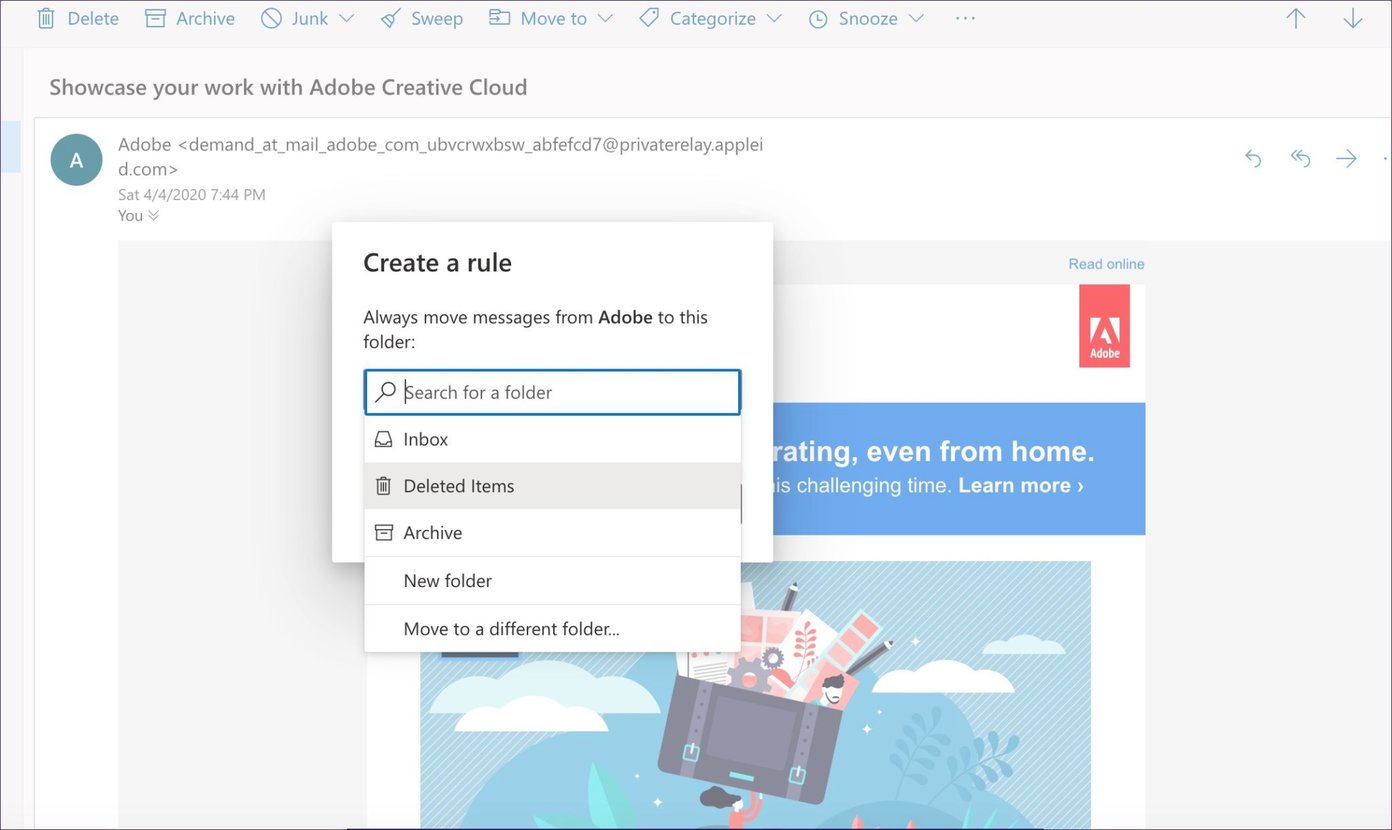Click the Read online link

(x=1105, y=263)
